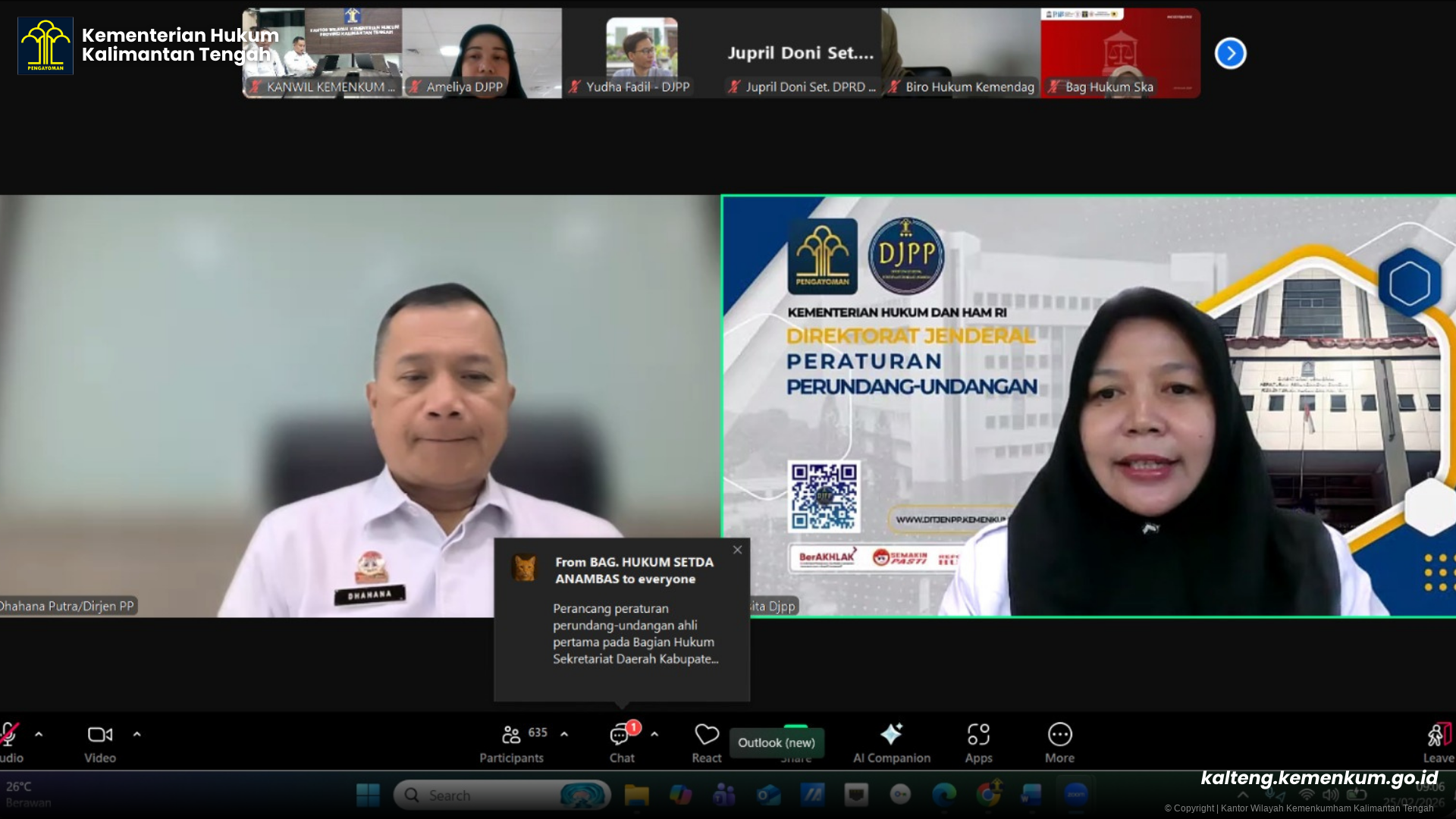Expand the Chat options caret

[654, 734]
